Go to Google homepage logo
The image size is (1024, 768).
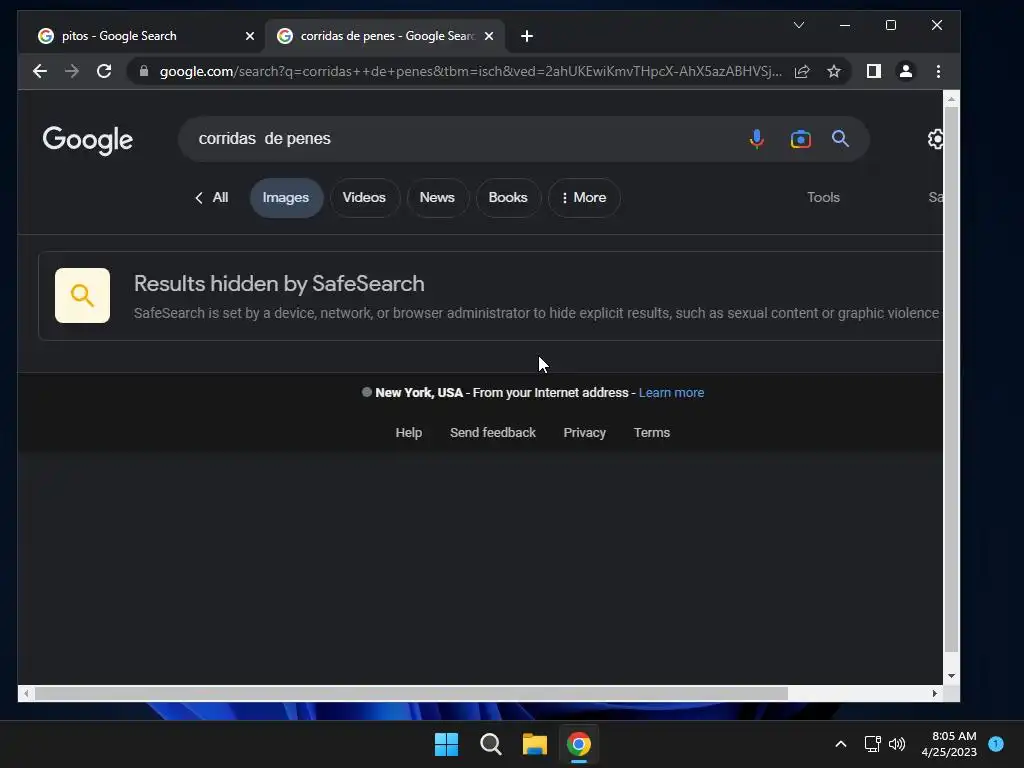pyautogui.click(x=88, y=140)
